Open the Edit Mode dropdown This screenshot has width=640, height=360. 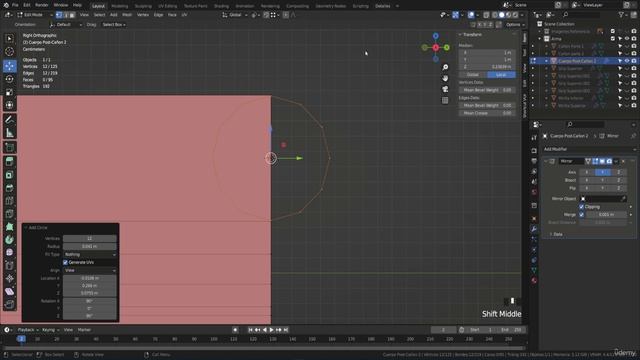click(35, 15)
